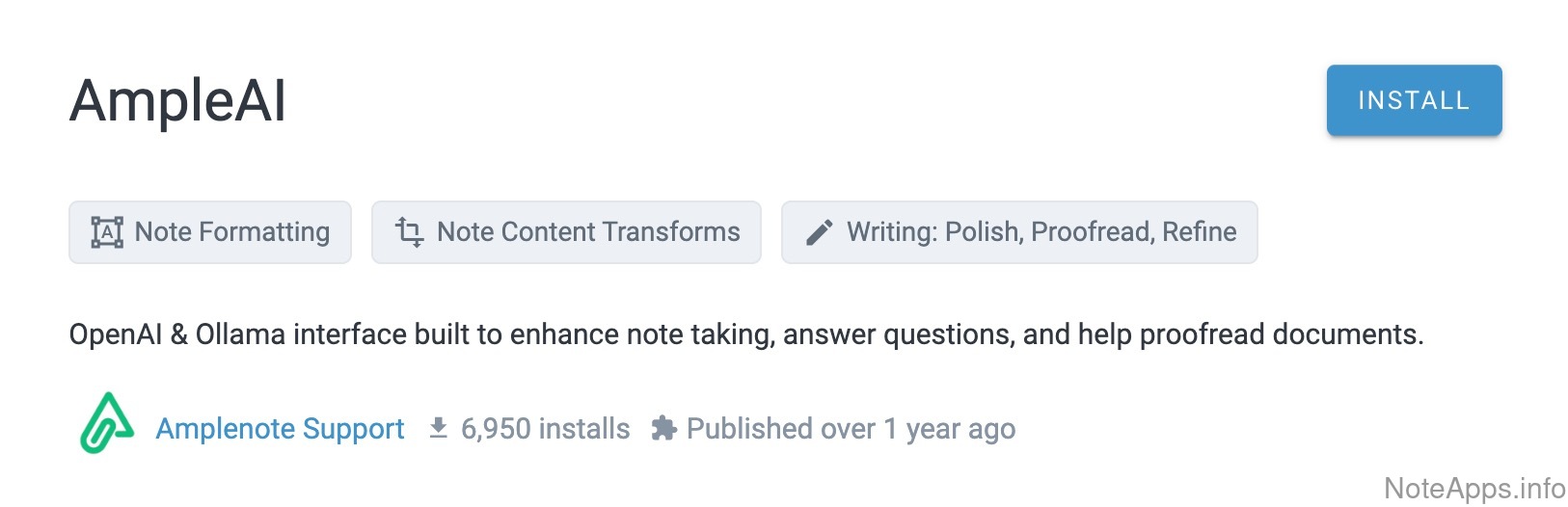The width and height of the screenshot is (1568, 507).
Task: Click the Published over 1 year ago text
Action: click(851, 429)
